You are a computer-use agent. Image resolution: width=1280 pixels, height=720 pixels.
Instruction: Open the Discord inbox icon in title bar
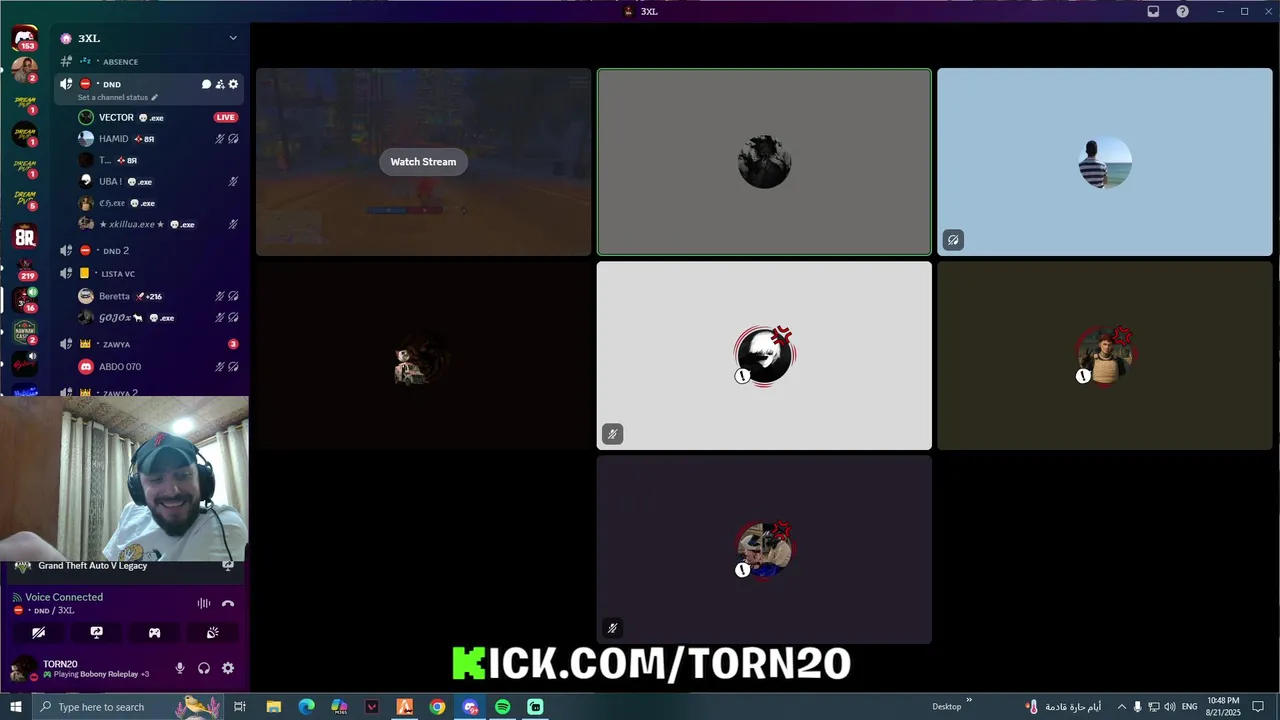1153,11
